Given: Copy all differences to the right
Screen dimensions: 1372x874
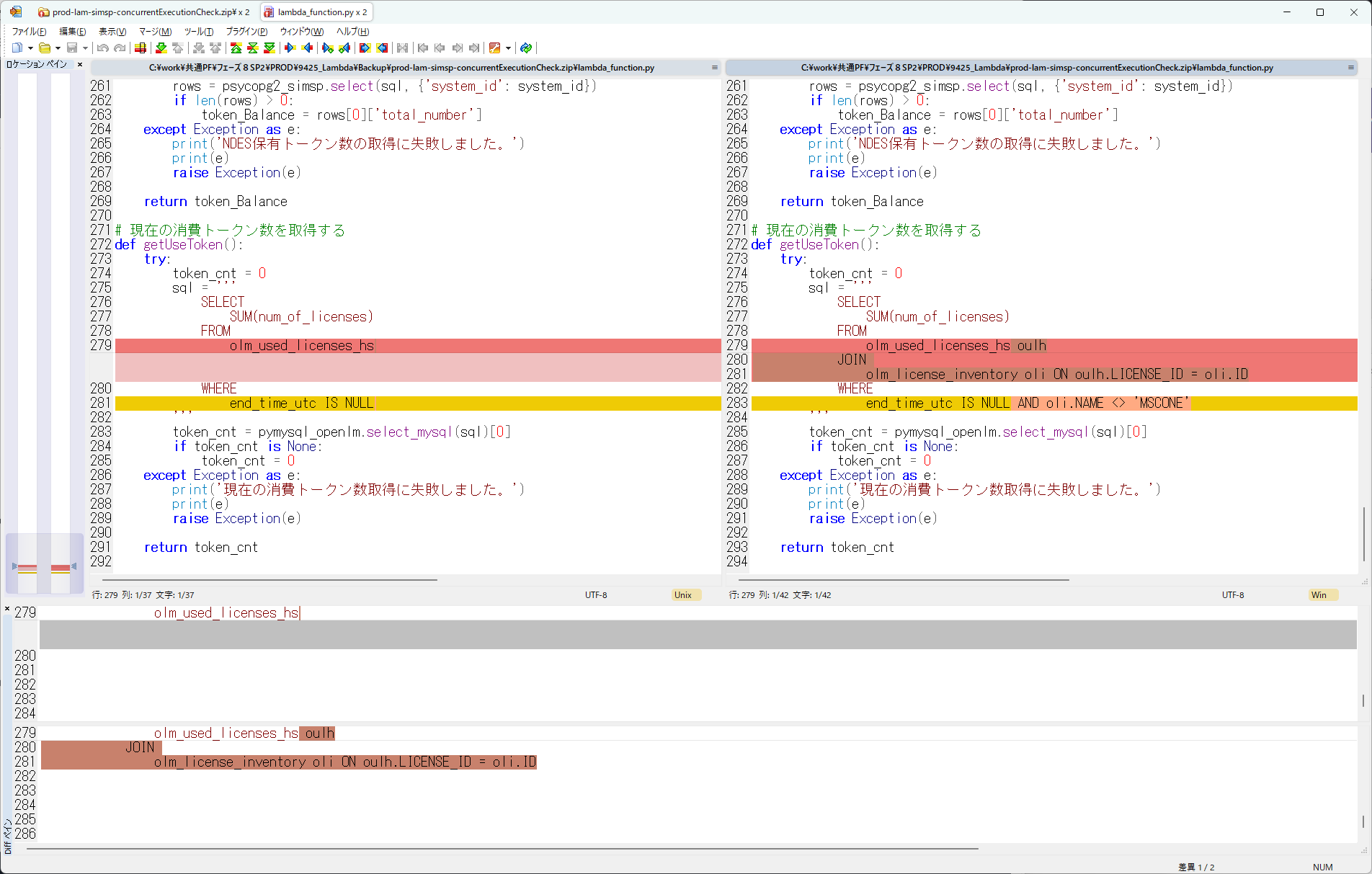Looking at the screenshot, I should tap(365, 48).
